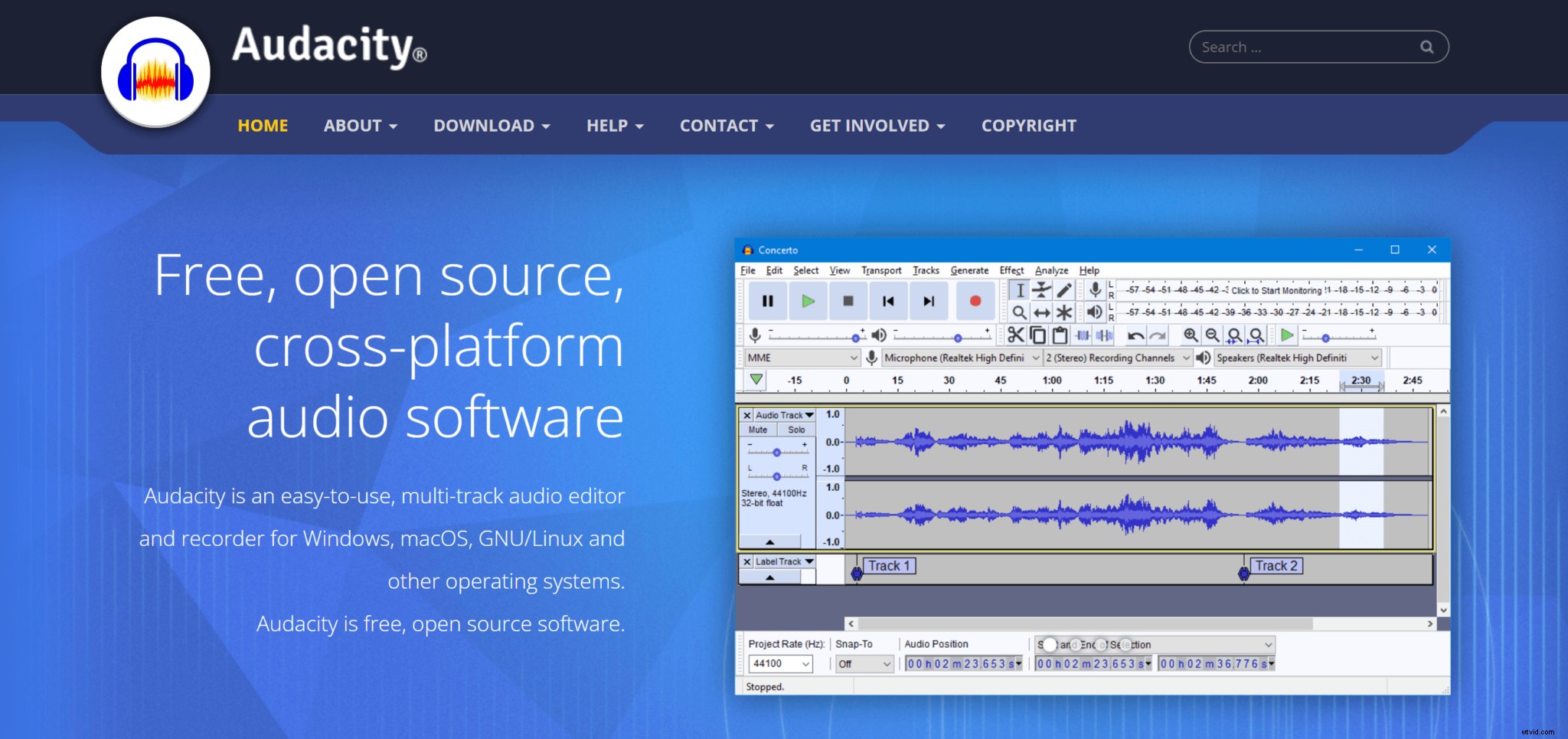Pick the Draw tool pencil icon
Screen dimensions: 1568x739
1063,290
